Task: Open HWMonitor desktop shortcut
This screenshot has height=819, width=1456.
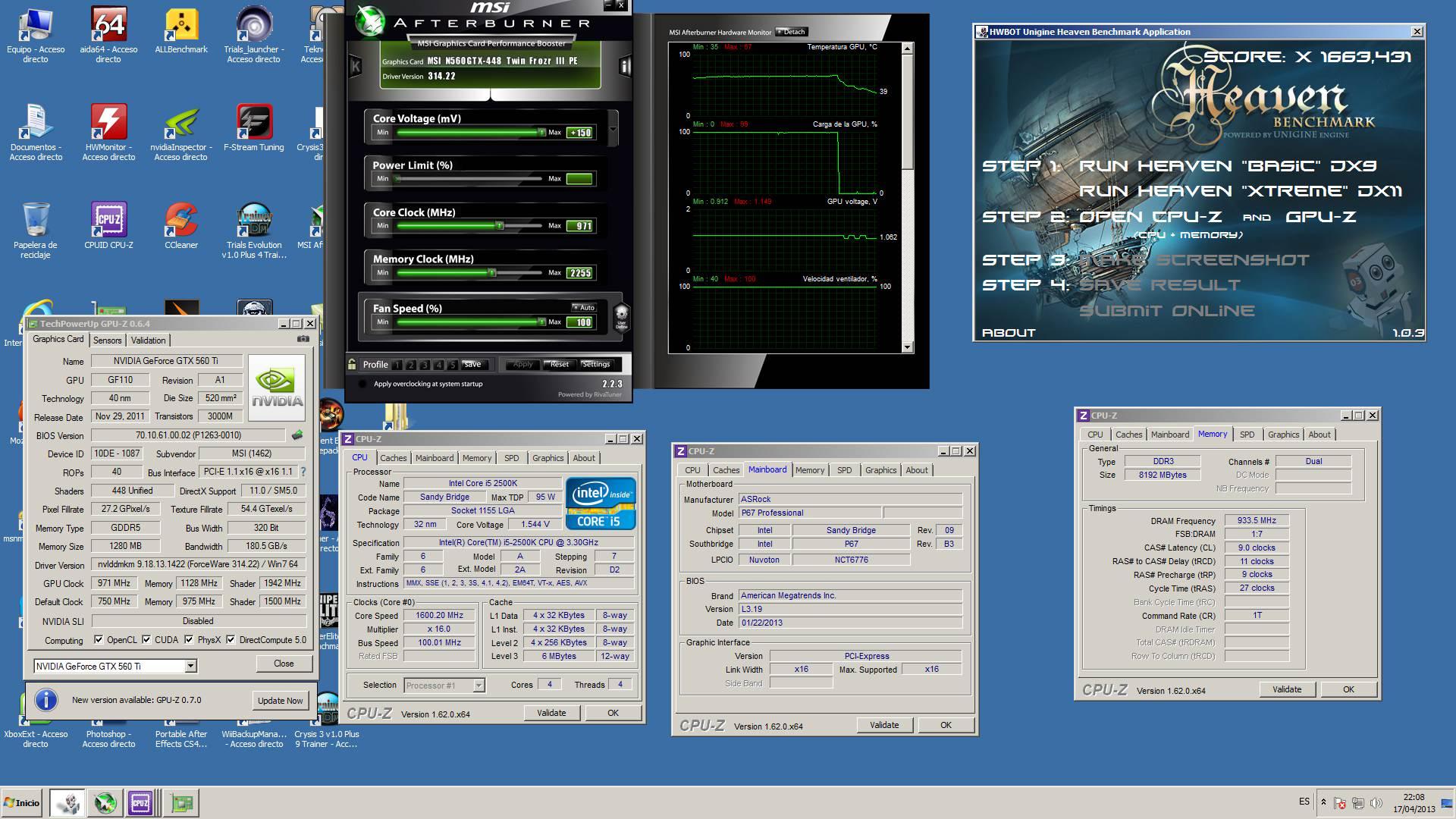Action: pyautogui.click(x=108, y=133)
